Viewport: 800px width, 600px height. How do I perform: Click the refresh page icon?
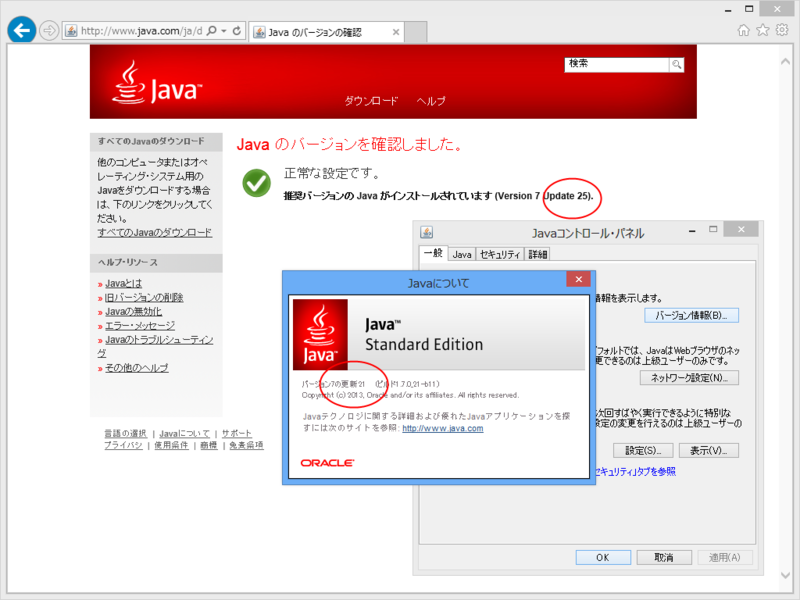pos(237,31)
